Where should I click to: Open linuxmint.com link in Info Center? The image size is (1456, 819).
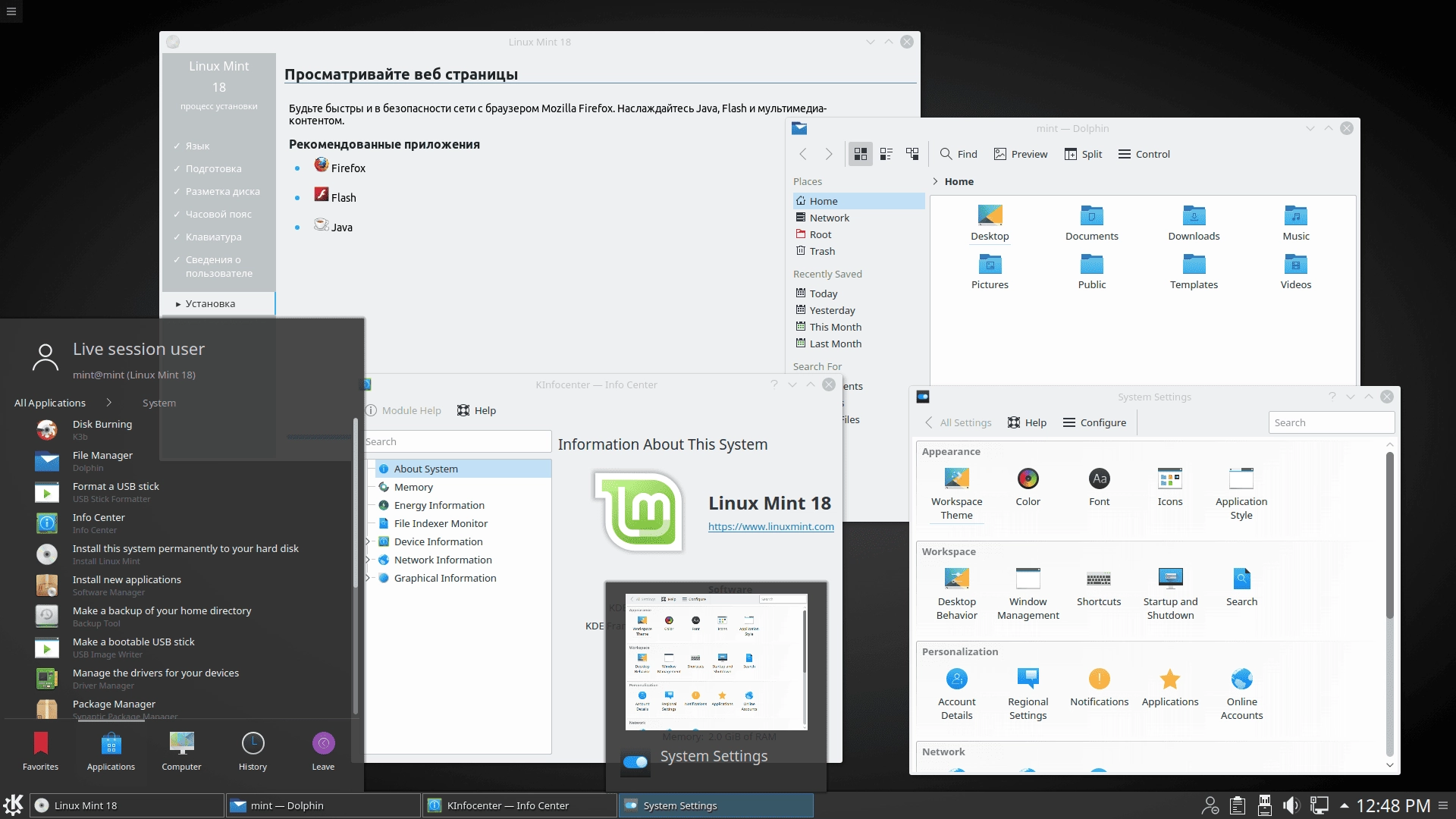(770, 526)
